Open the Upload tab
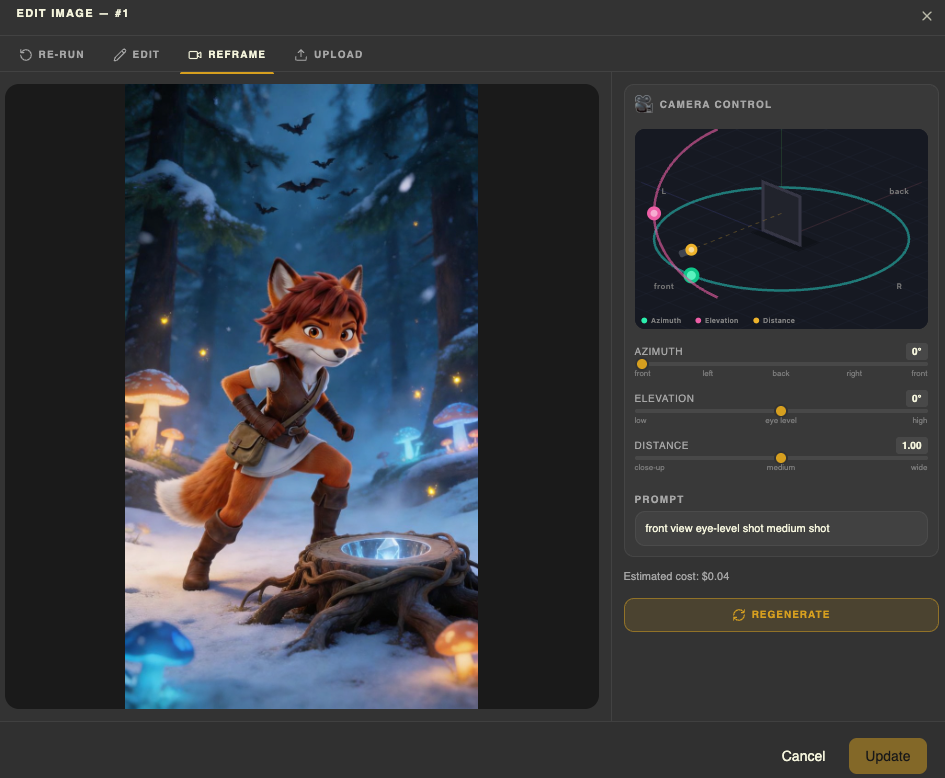 328,55
